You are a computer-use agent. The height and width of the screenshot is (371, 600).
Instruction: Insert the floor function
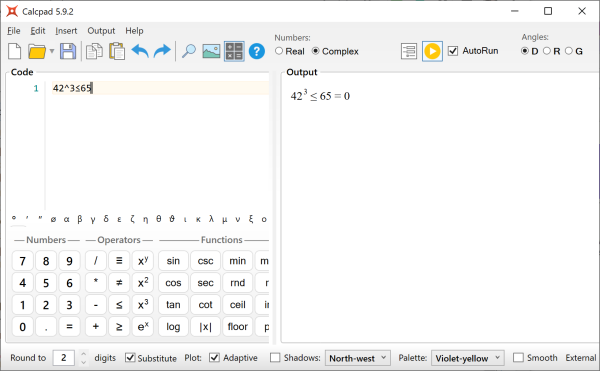(238, 327)
